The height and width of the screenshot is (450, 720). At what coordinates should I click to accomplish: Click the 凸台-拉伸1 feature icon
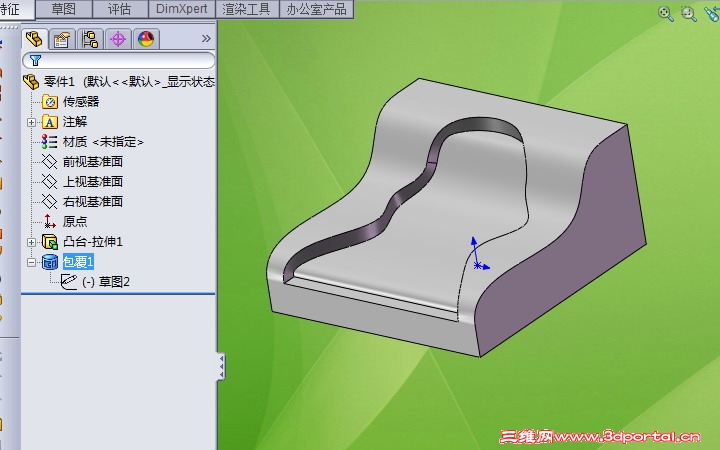[x=50, y=242]
